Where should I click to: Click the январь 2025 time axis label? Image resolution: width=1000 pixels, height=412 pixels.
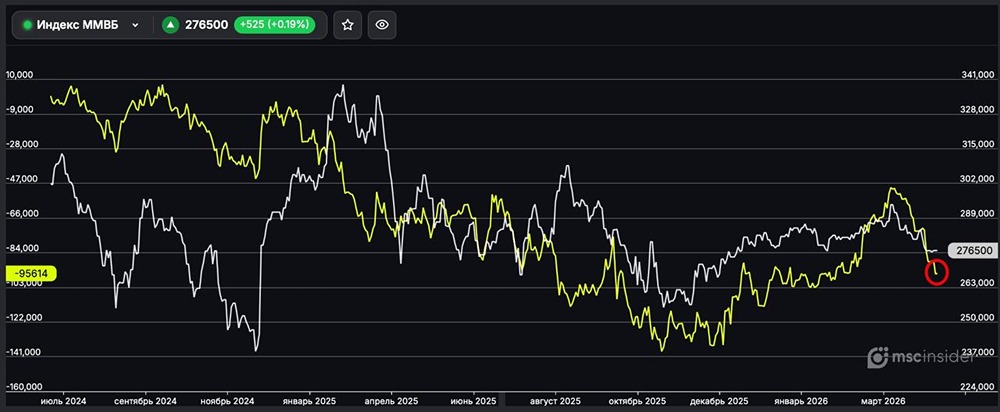pyautogui.click(x=312, y=401)
